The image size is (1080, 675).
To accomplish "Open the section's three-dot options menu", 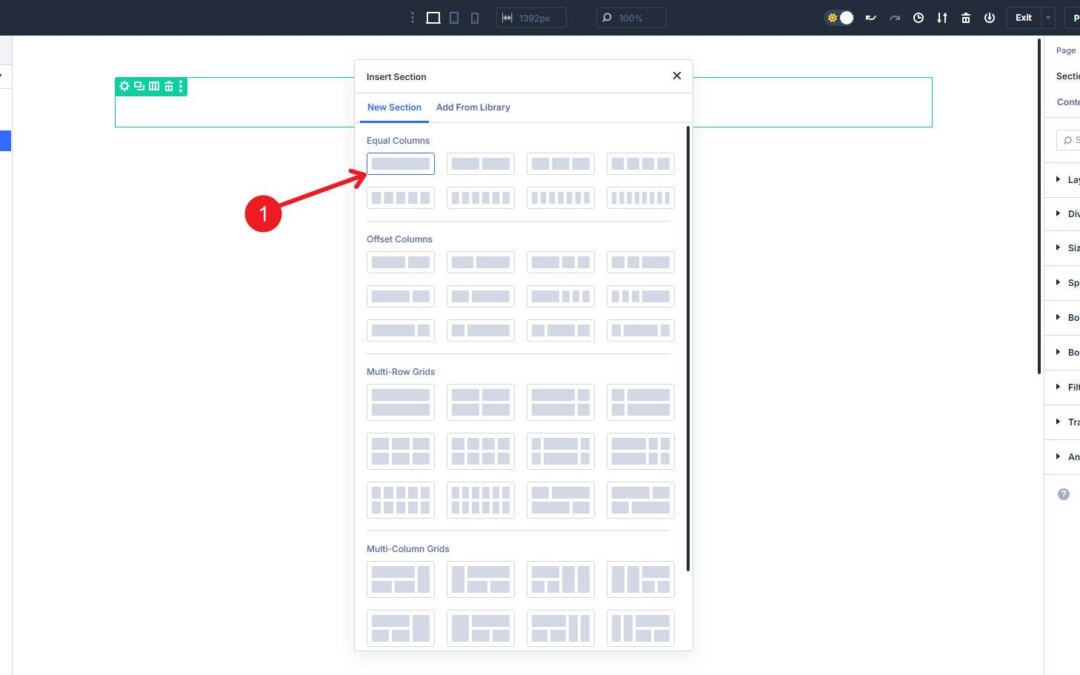I will pyautogui.click(x=180, y=86).
